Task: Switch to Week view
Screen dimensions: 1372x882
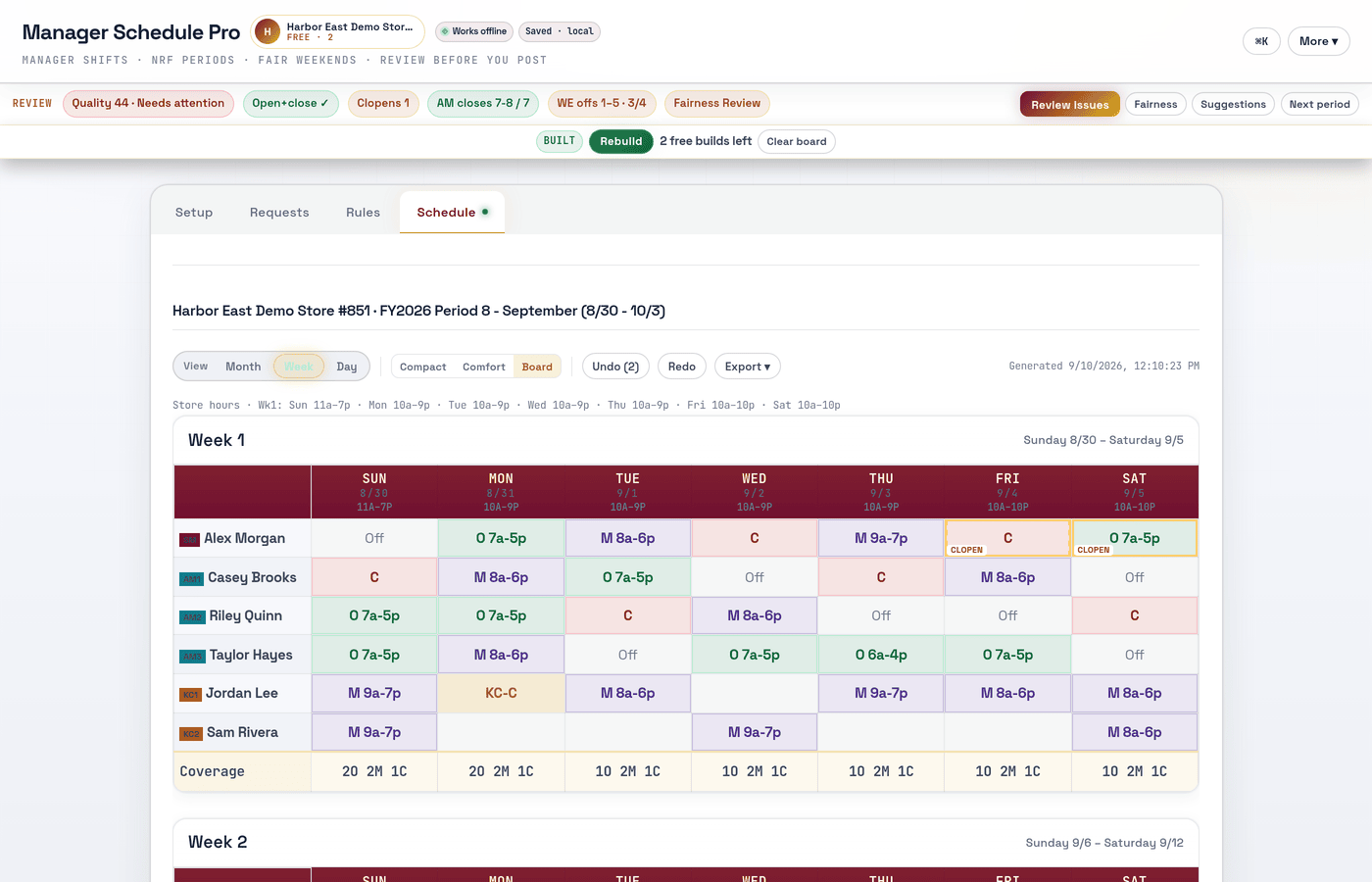Action: [x=299, y=367]
